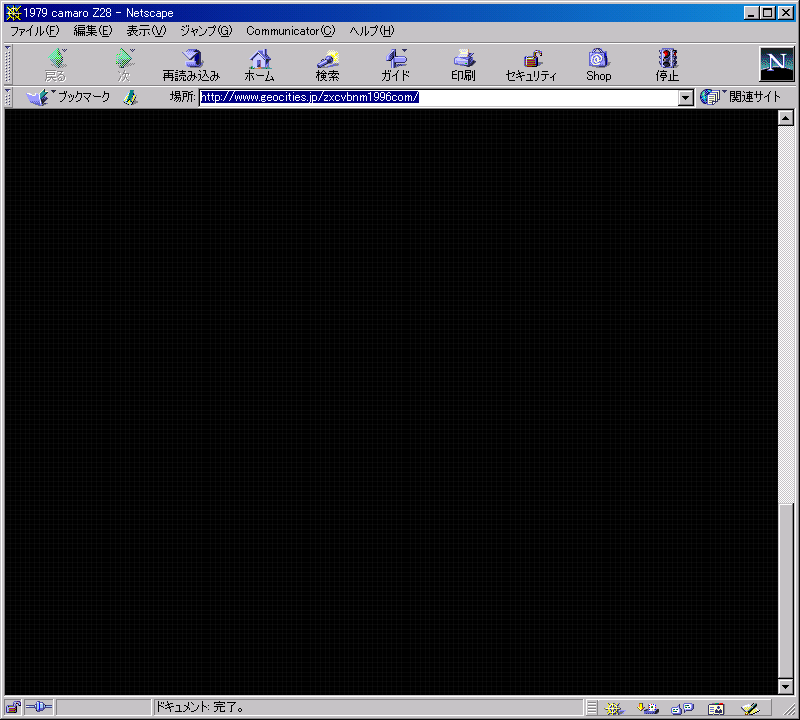Open the ジャンプ(G) menu
This screenshot has width=800, height=720.
[206, 31]
